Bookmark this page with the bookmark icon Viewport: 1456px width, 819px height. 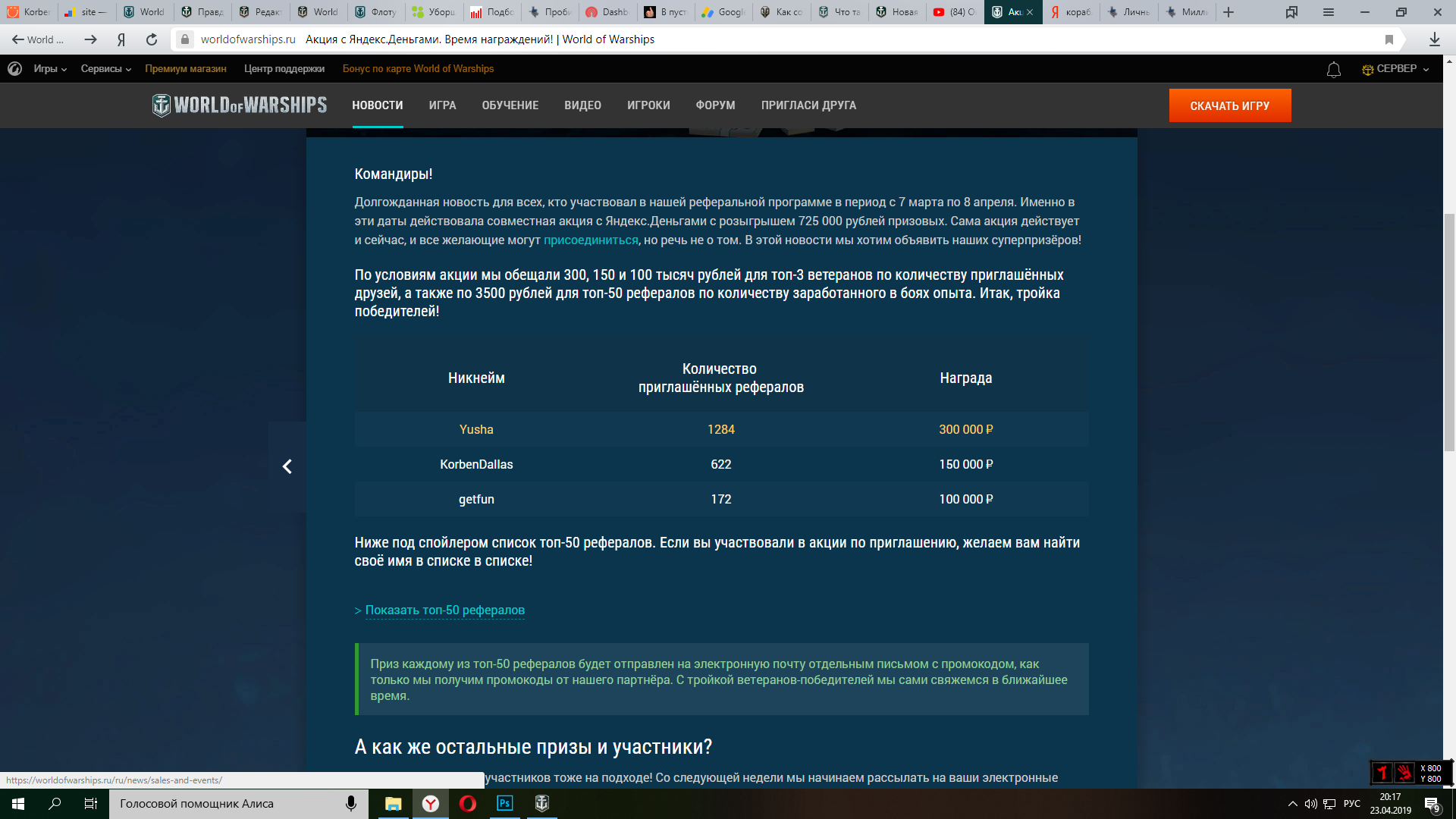tap(1389, 39)
